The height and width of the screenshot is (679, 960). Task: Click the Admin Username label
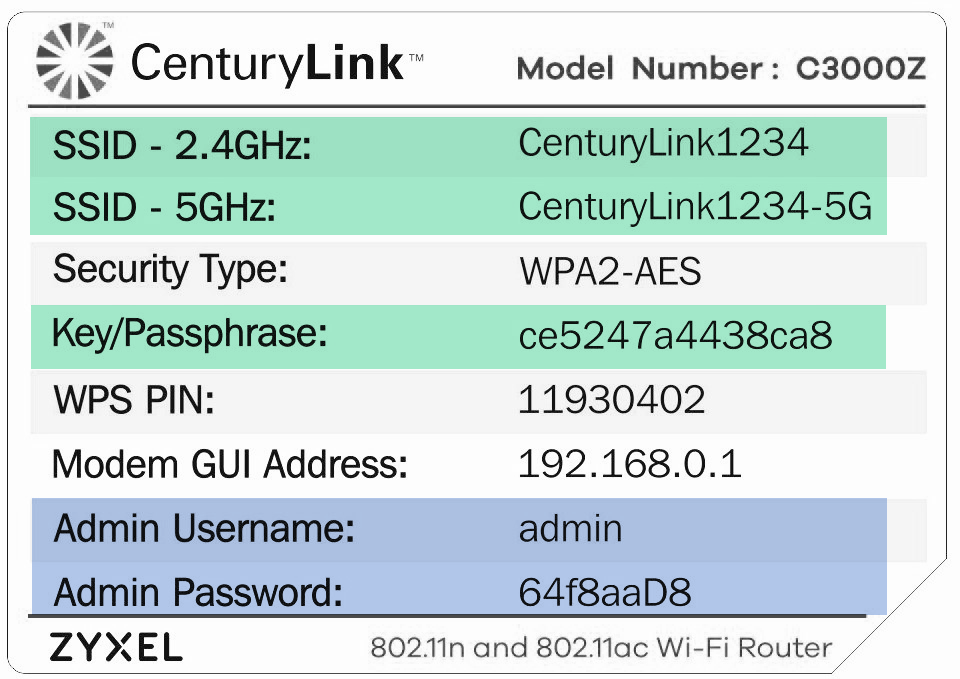204,528
